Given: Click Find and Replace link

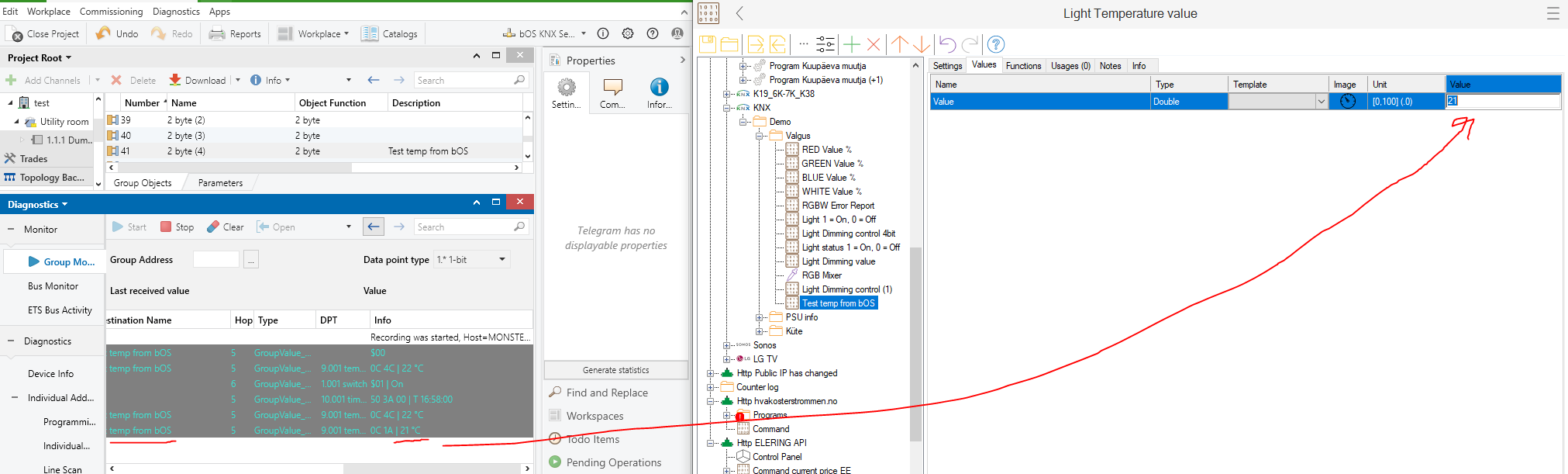Looking at the screenshot, I should click(607, 393).
